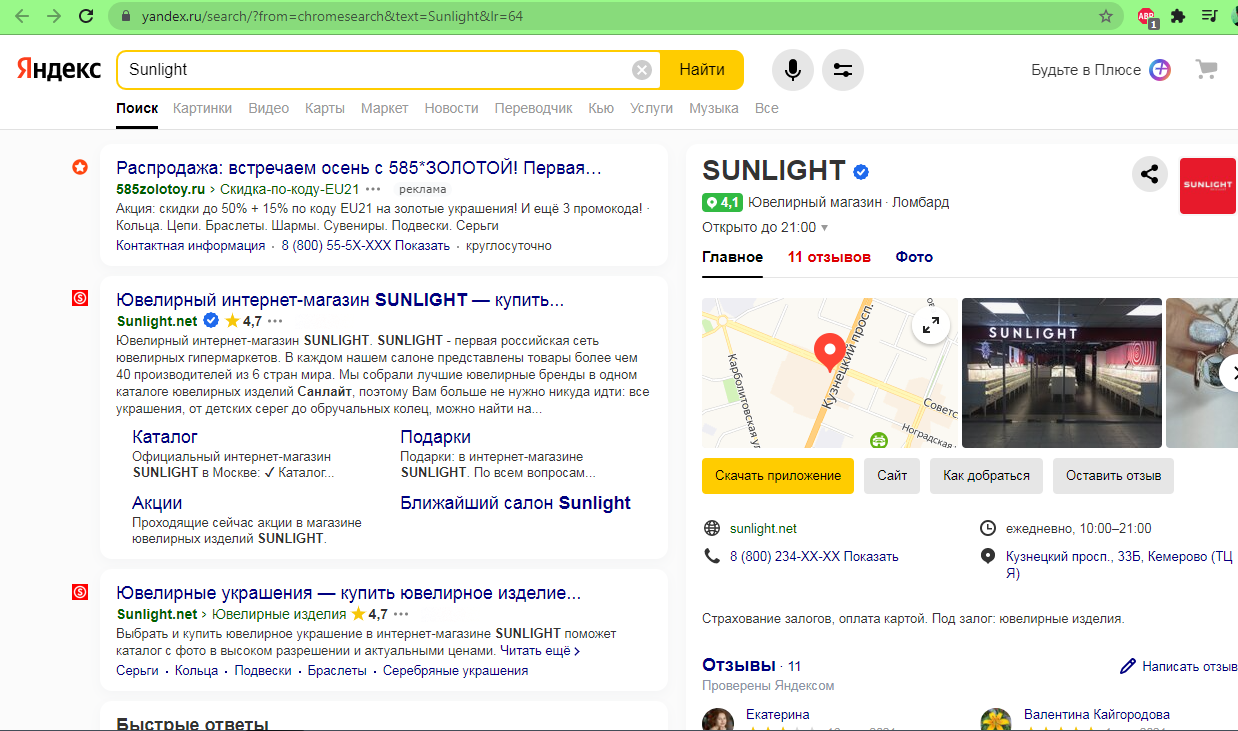Viewport: 1238px width, 731px height.
Task: Click the 'Как добраться' button
Action: coord(986,476)
